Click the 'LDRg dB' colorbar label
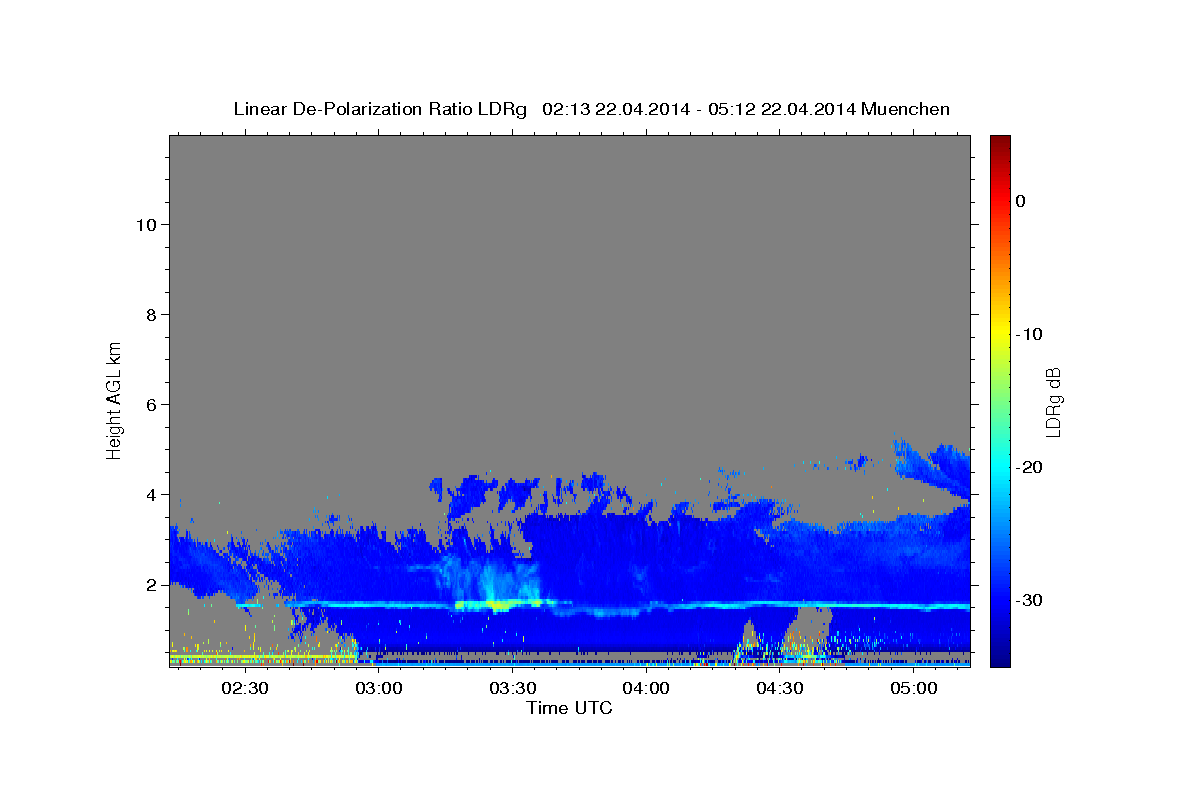 click(x=1053, y=402)
